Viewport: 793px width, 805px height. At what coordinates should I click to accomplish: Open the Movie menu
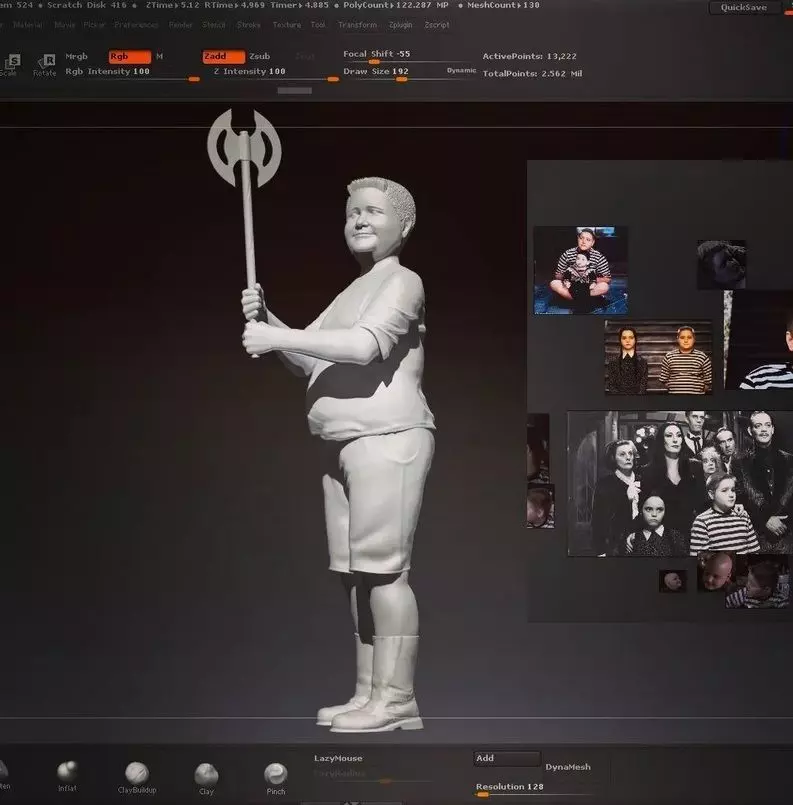point(65,25)
